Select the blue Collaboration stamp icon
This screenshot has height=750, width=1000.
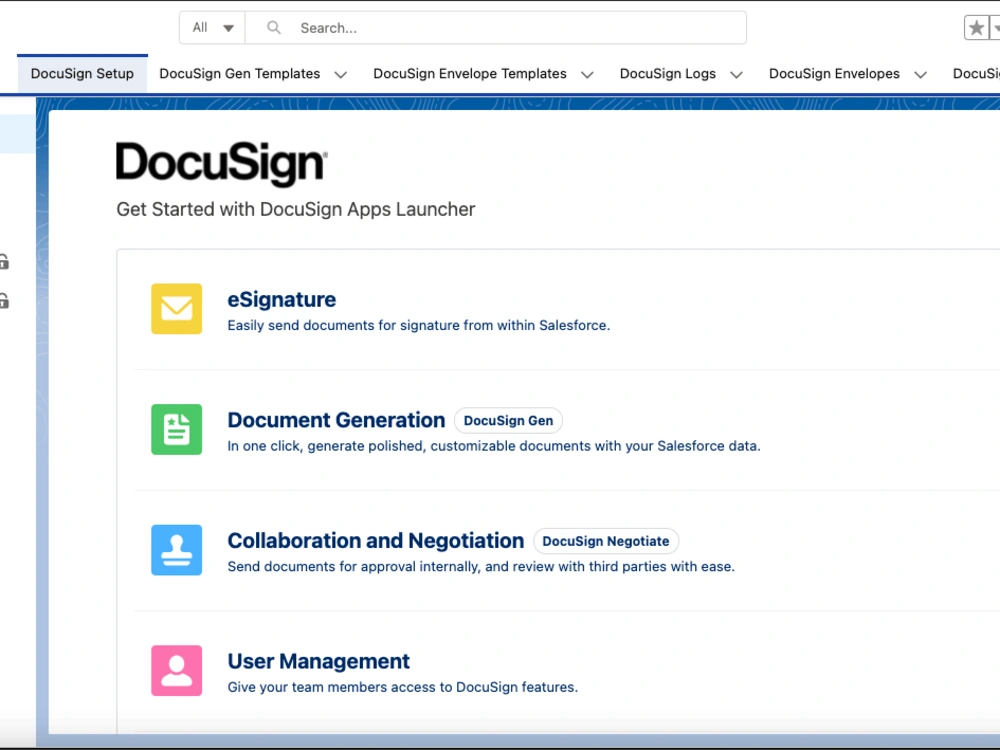[176, 550]
